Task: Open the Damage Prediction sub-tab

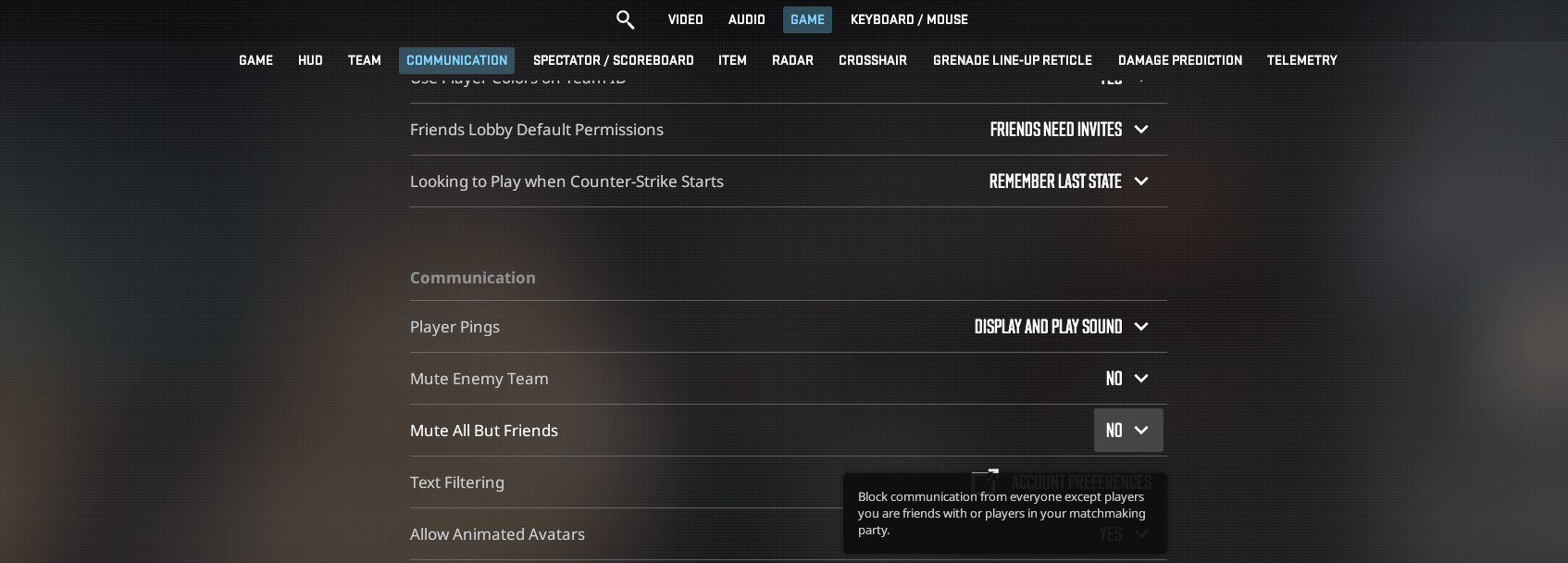Action: coord(1179,60)
